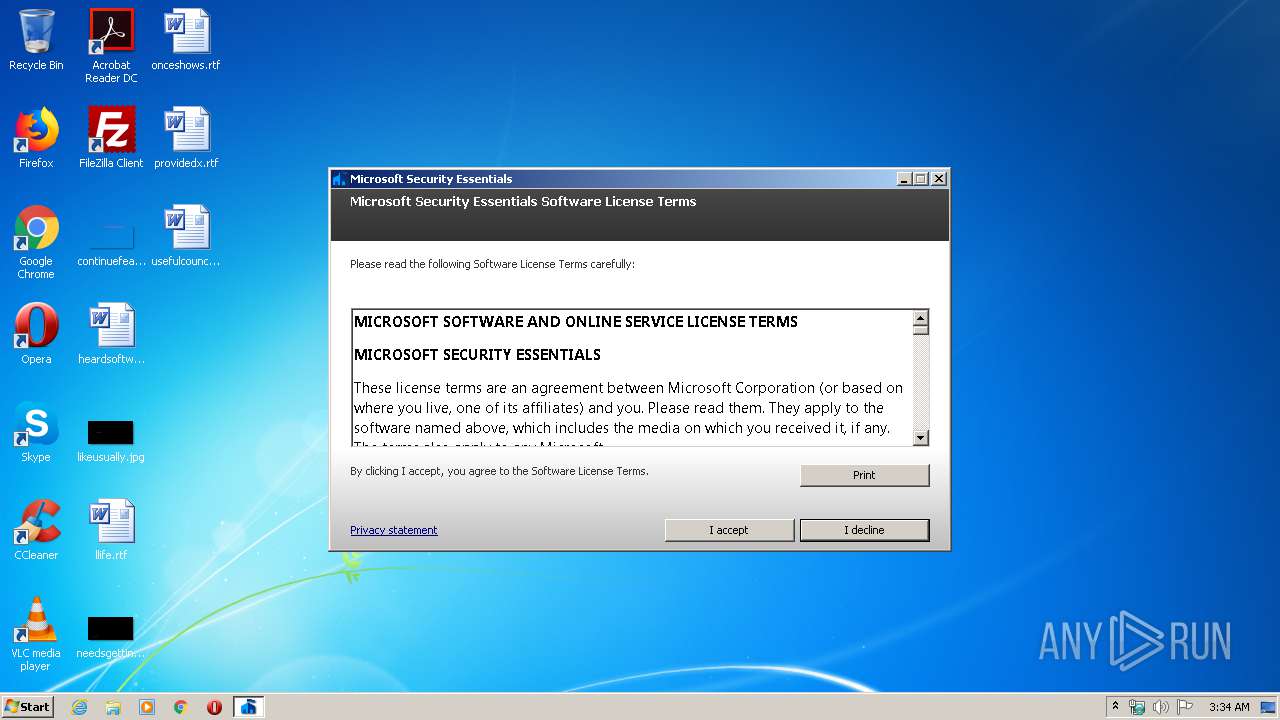
Task: Click license text scrollbar up arrow
Action: pos(921,319)
